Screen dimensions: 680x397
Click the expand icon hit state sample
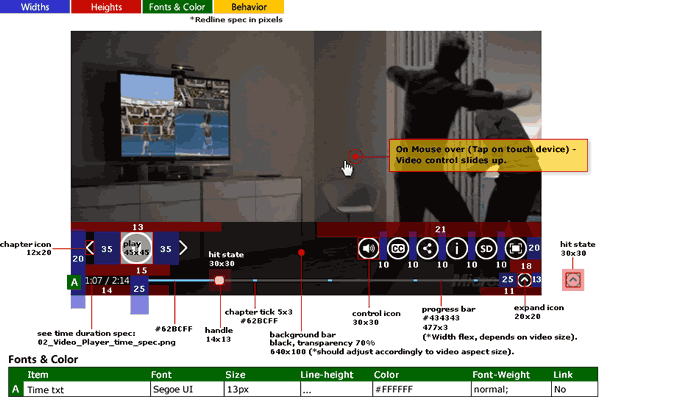pos(573,280)
